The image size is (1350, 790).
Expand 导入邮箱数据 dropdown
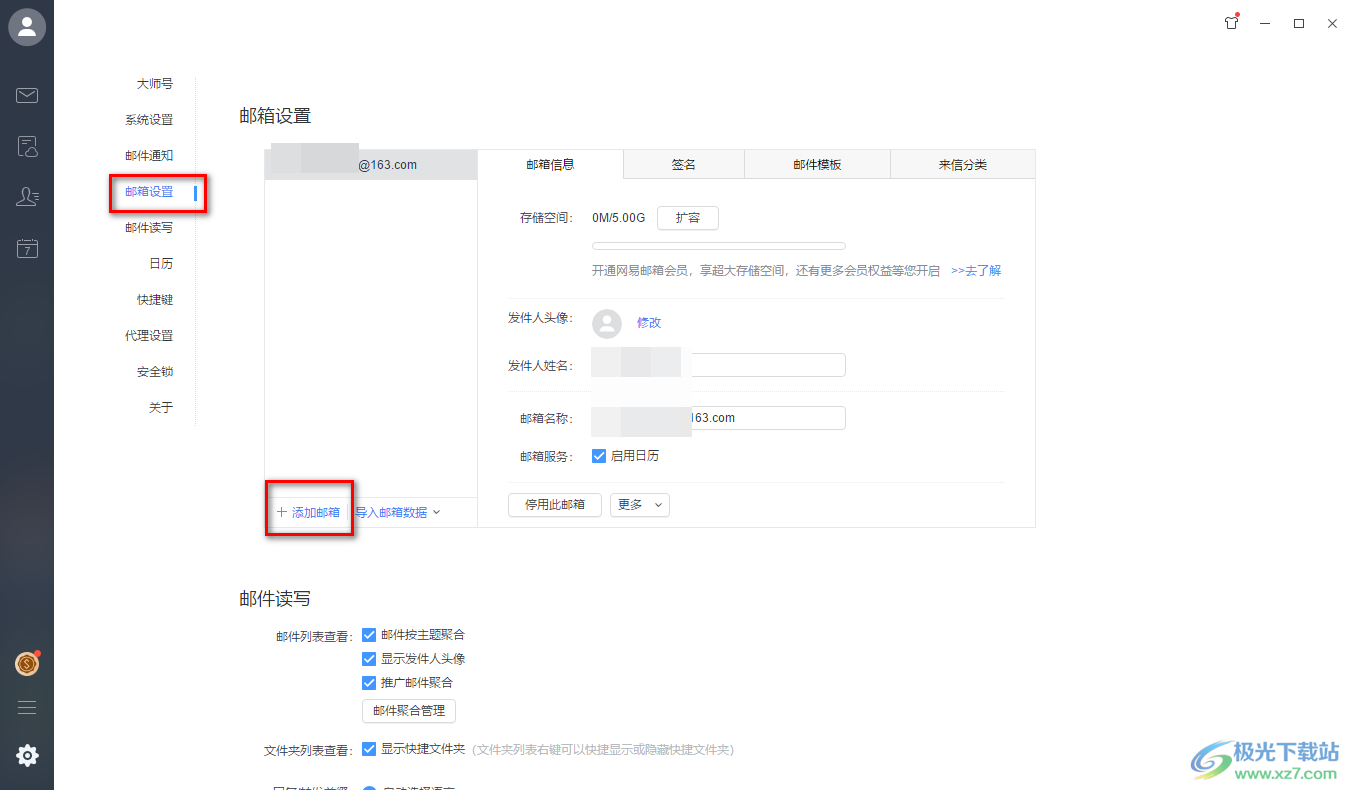[x=398, y=512]
